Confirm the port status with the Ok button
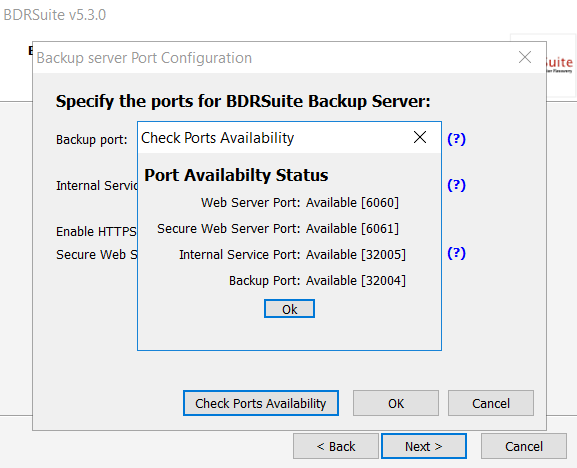Screen dimensions: 577x468 pos(289,309)
